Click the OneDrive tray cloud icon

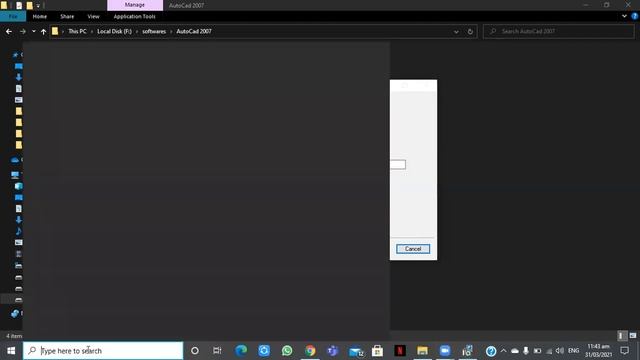(515, 351)
